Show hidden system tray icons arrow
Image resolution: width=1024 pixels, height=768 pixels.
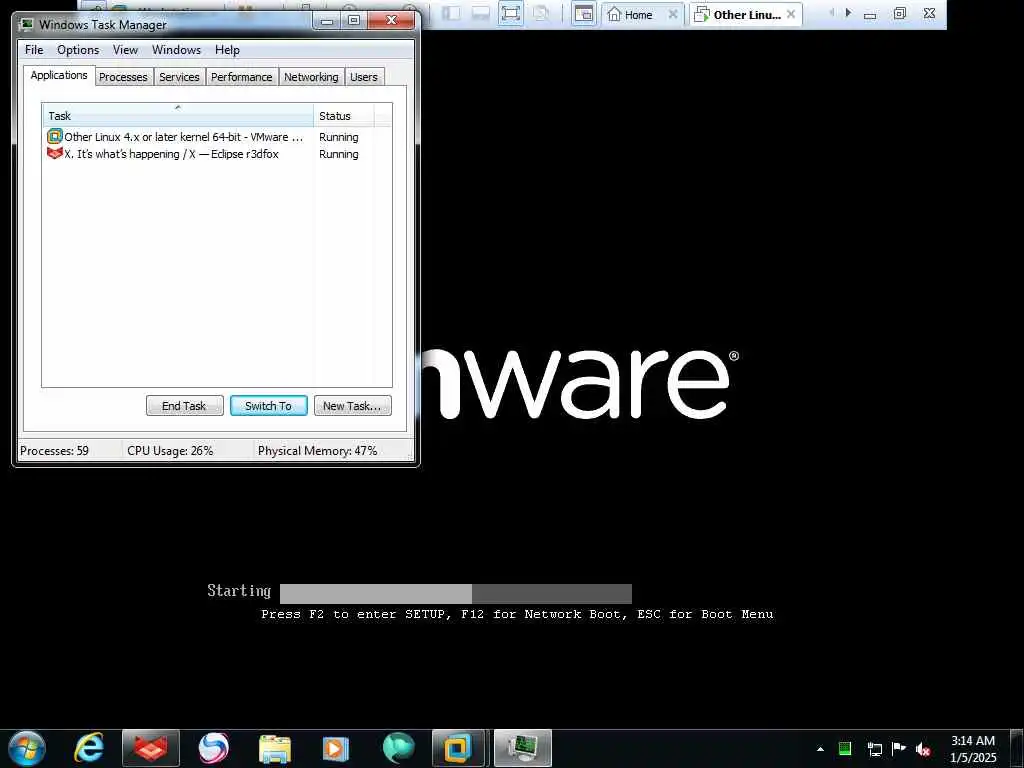820,749
